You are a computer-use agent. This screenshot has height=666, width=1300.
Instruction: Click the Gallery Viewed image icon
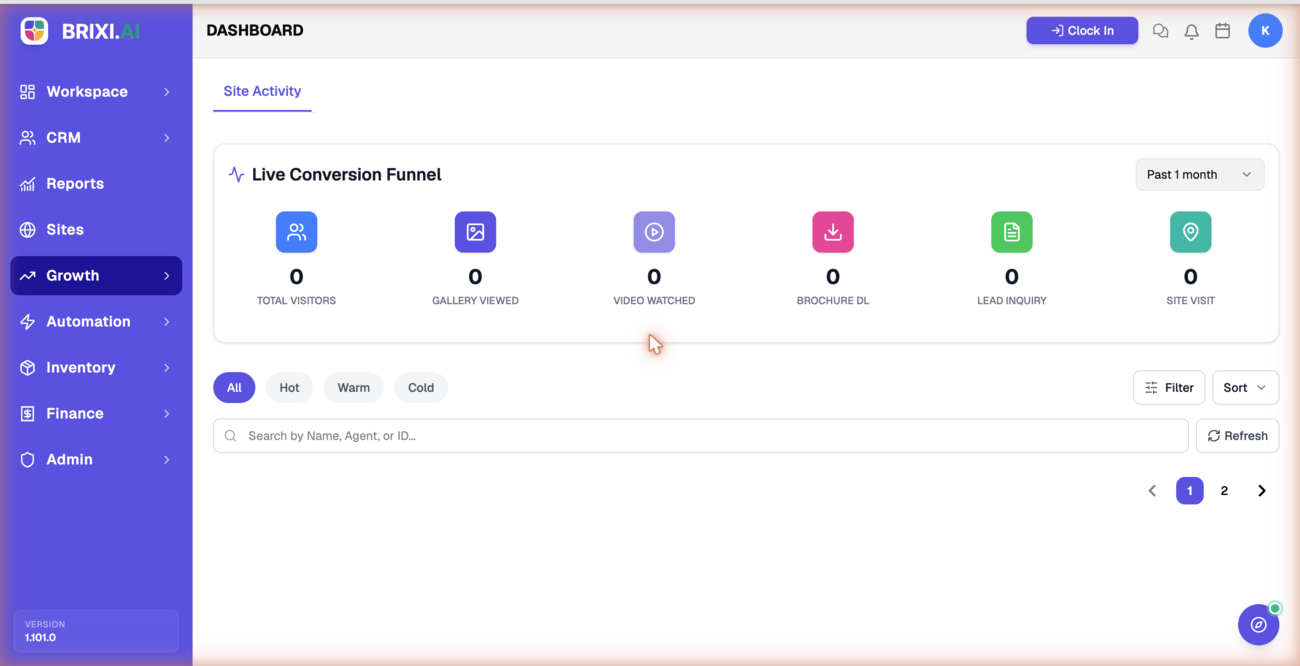tap(475, 232)
